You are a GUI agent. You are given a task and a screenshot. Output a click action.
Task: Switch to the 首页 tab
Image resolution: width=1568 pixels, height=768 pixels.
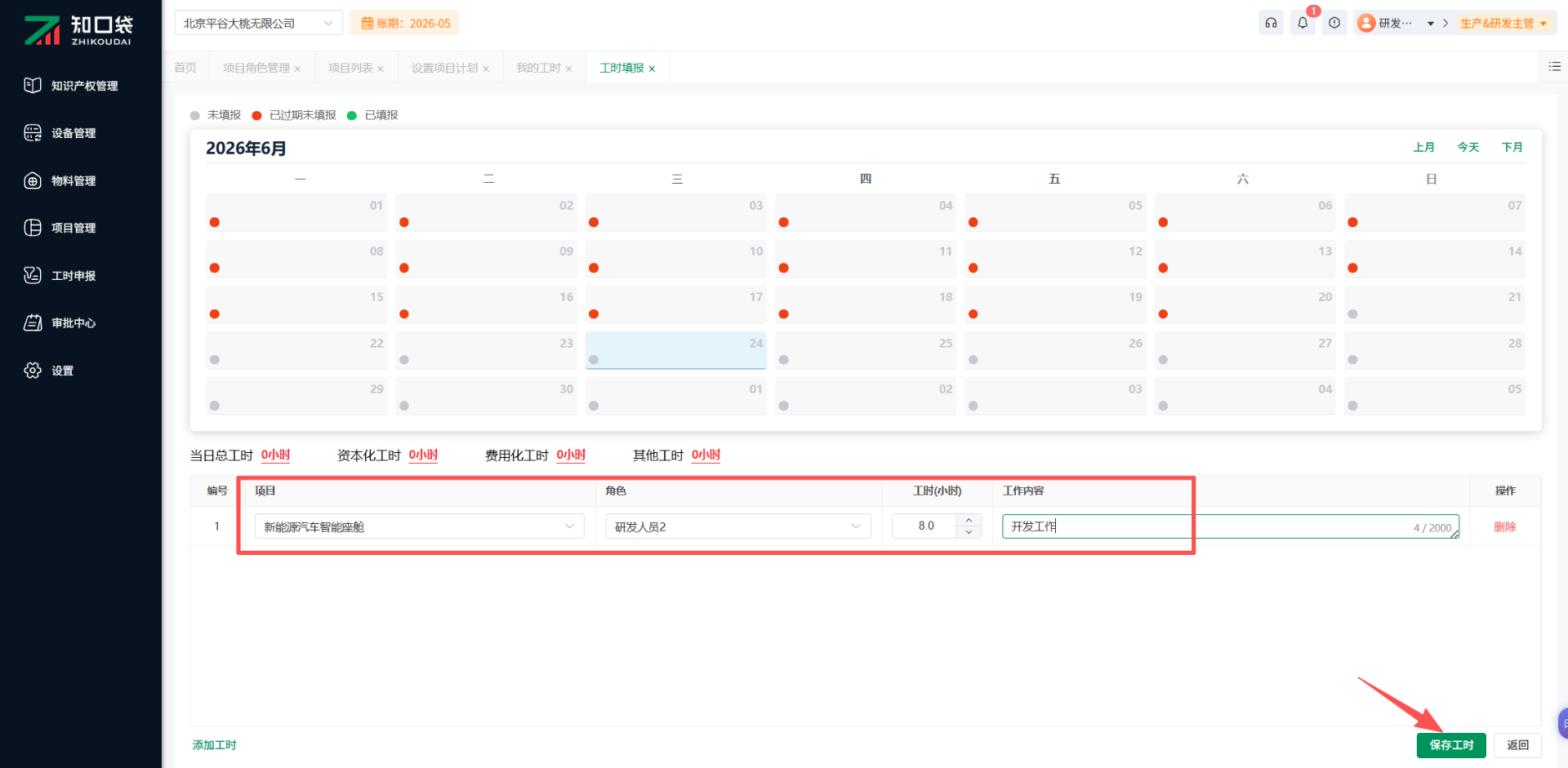click(x=185, y=68)
